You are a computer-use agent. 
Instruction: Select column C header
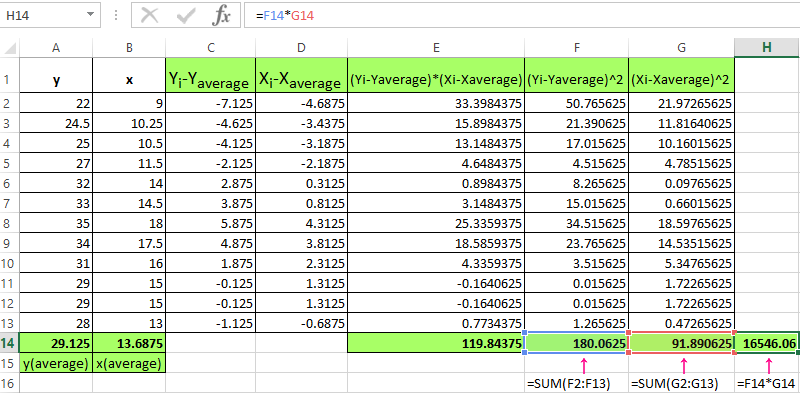click(210, 48)
